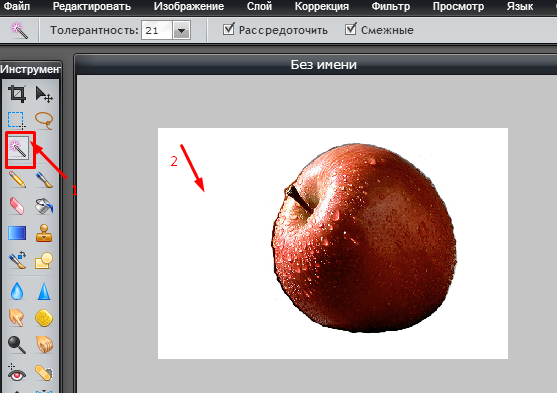Open the Толерантность dropdown arrow
The width and height of the screenshot is (557, 393).
182,30
